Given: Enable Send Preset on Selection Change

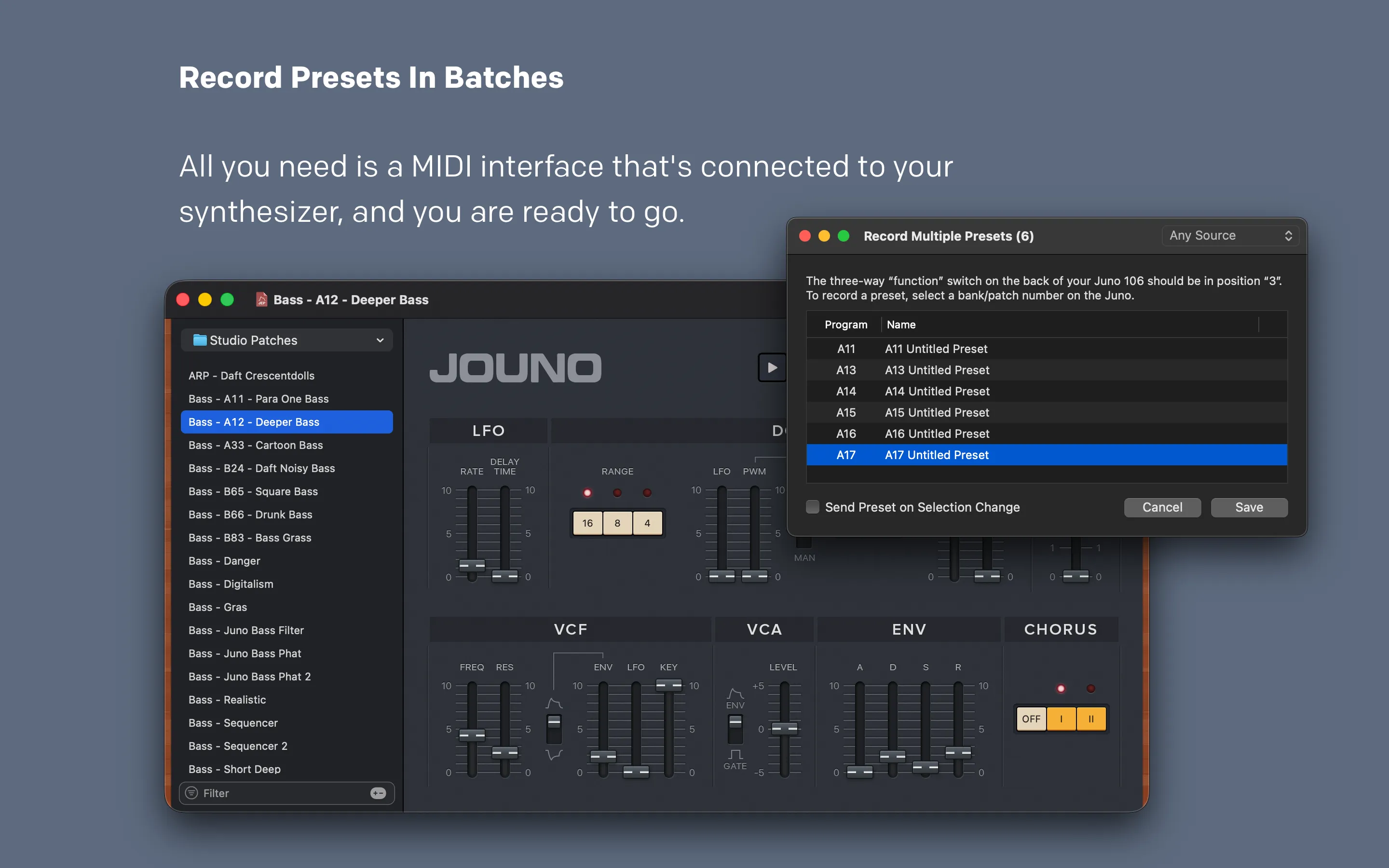Looking at the screenshot, I should (x=812, y=507).
